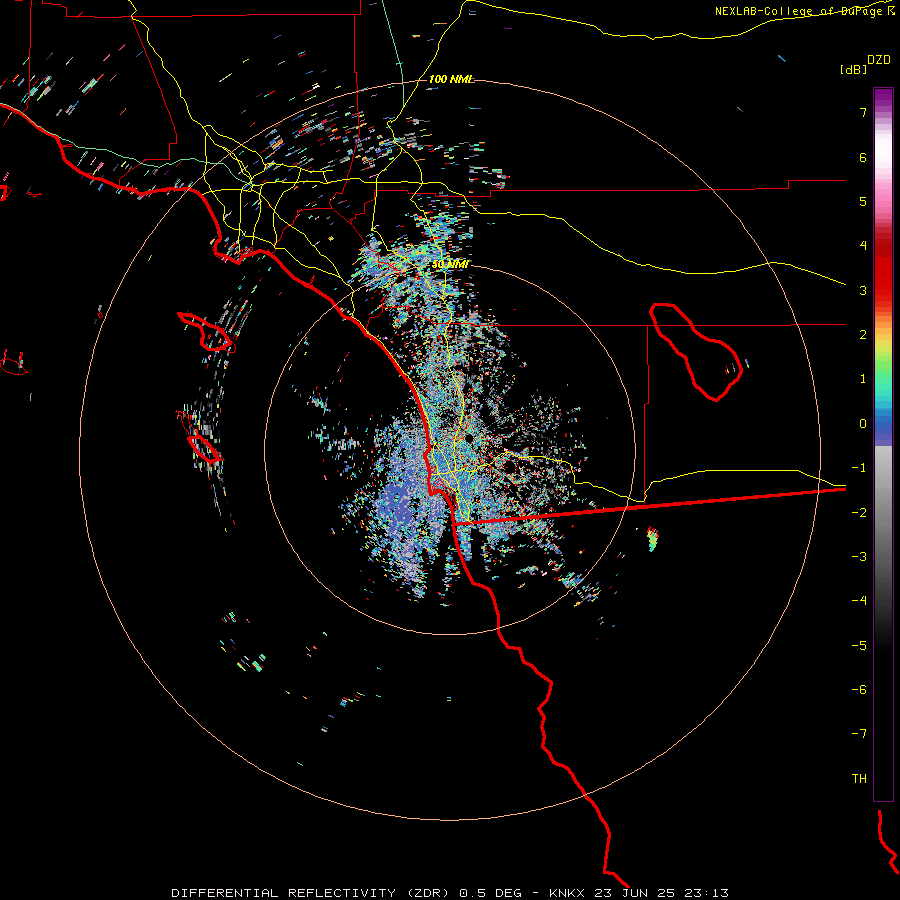
Task: Click the 1 value on color scale
Action: (863, 379)
